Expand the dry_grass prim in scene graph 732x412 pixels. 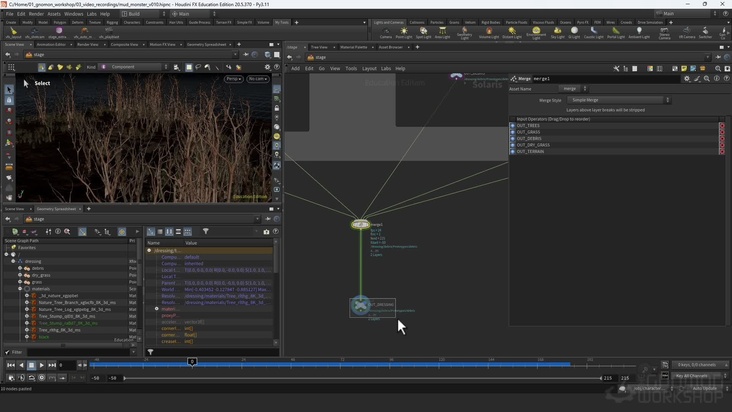point(20,275)
